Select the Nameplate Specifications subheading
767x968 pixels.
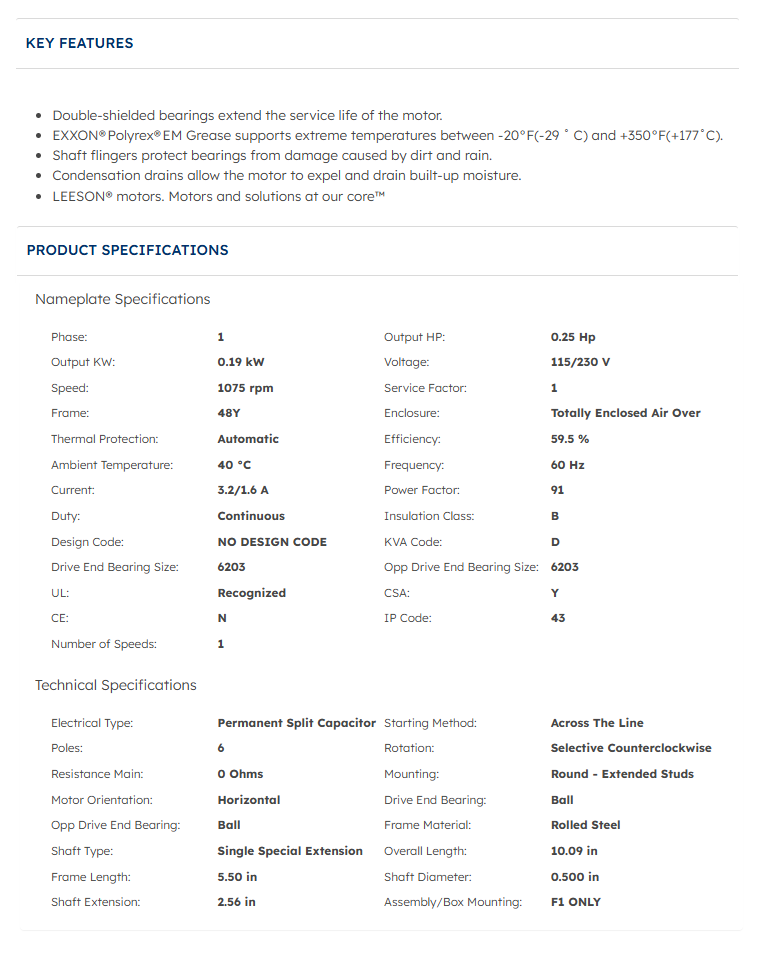tap(122, 299)
